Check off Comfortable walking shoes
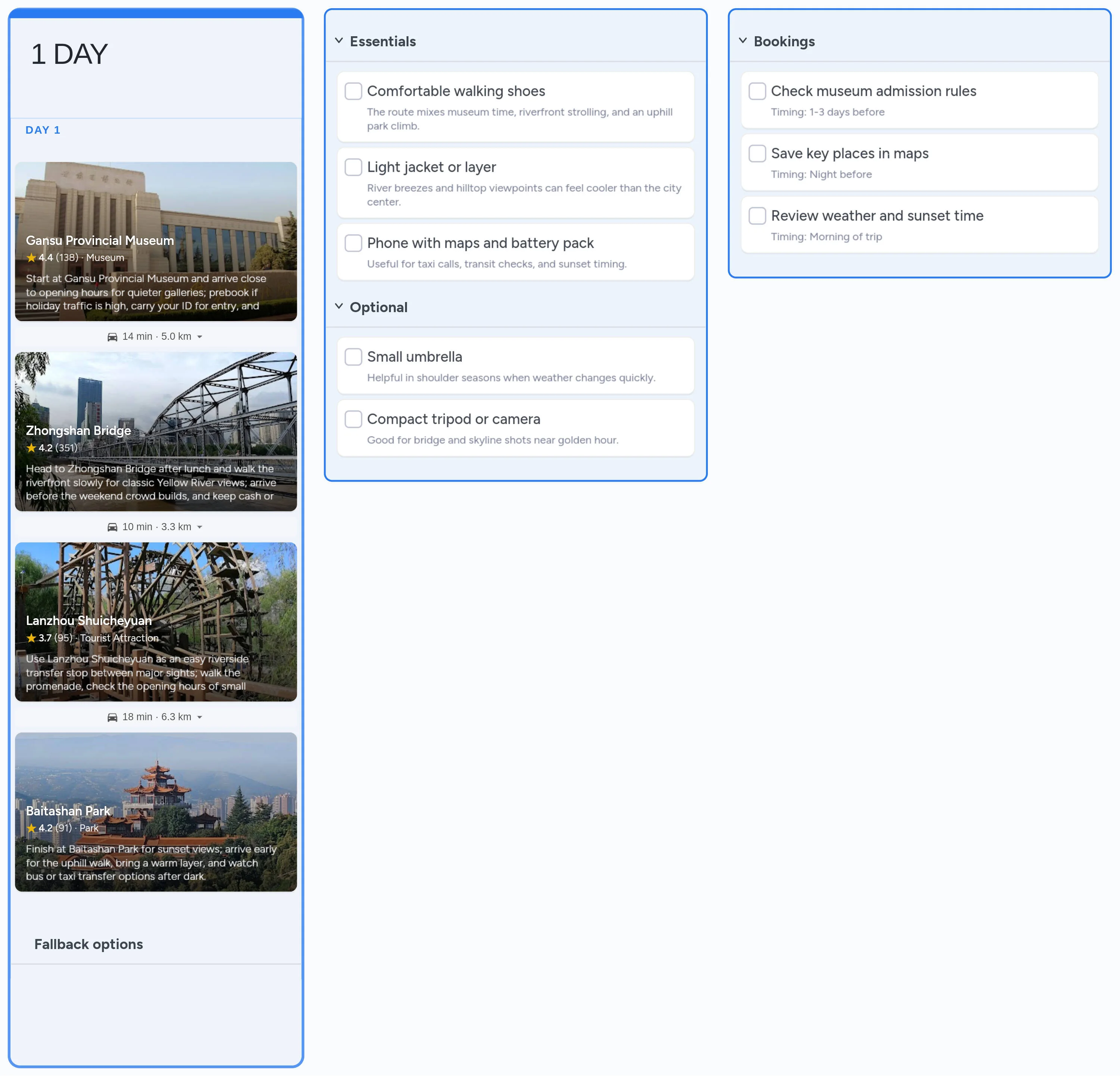 click(353, 91)
